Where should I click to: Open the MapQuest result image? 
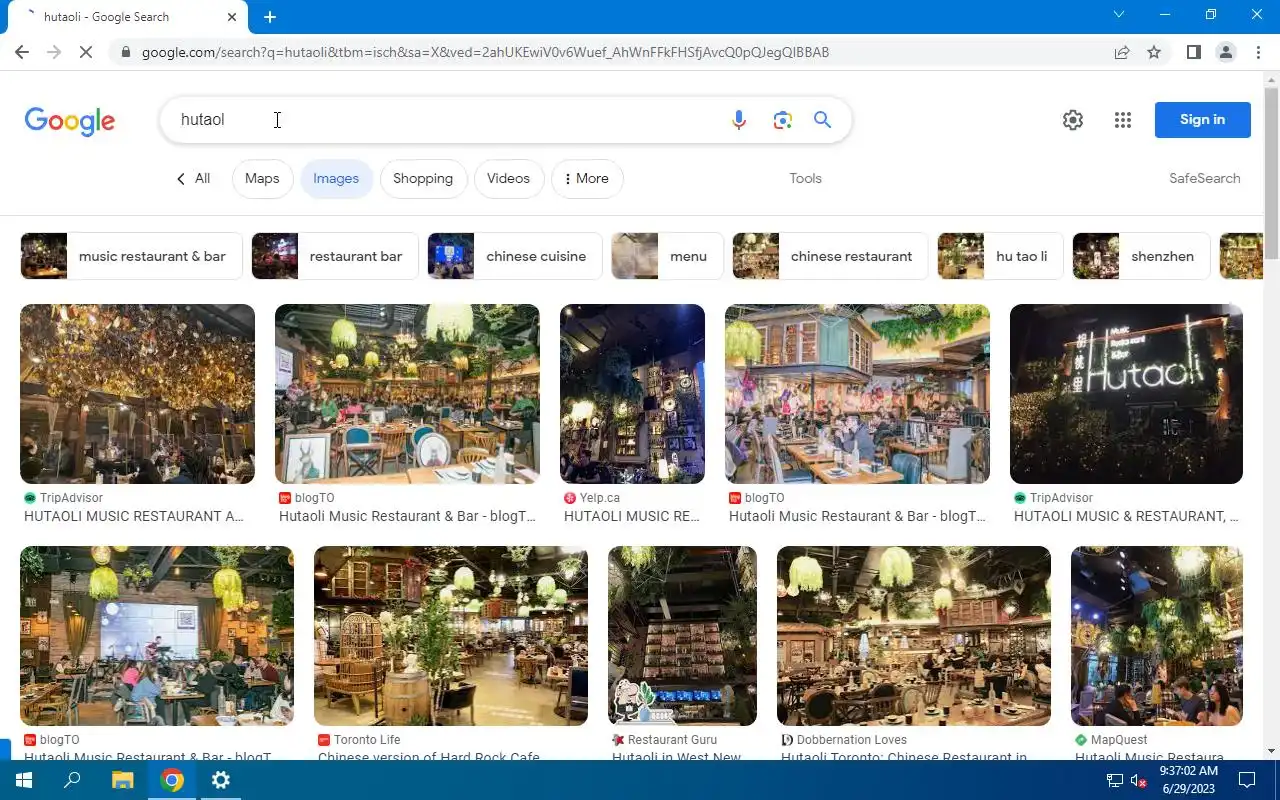[x=1157, y=636]
